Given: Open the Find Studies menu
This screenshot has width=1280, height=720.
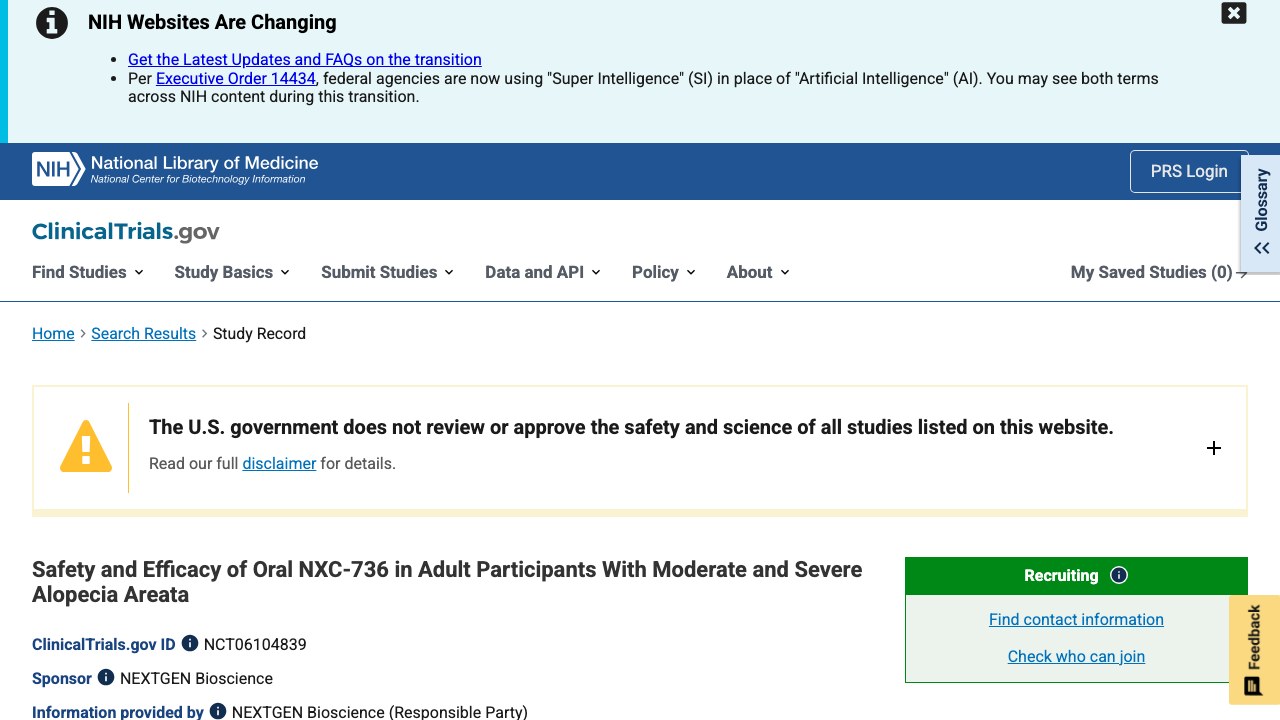Looking at the screenshot, I should click(88, 272).
